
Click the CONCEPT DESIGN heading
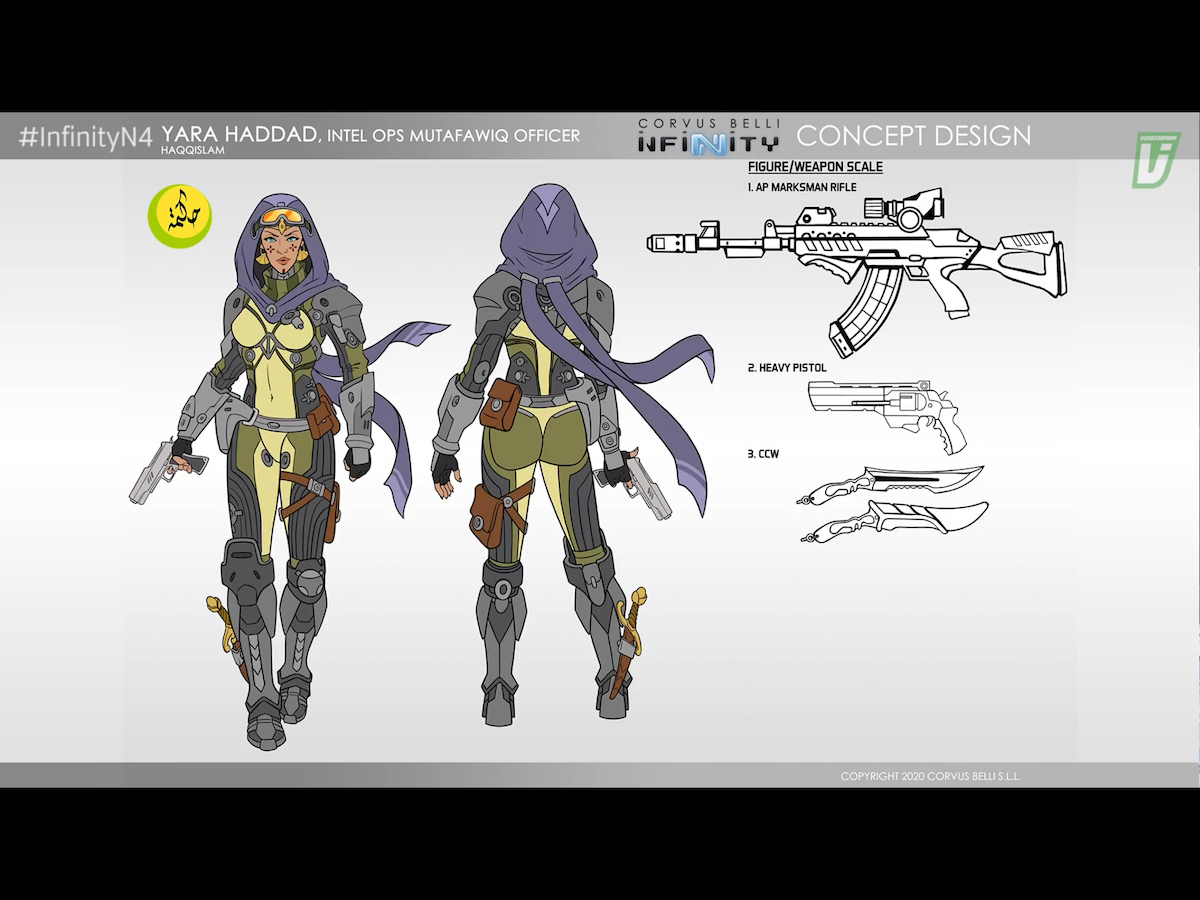(x=913, y=135)
